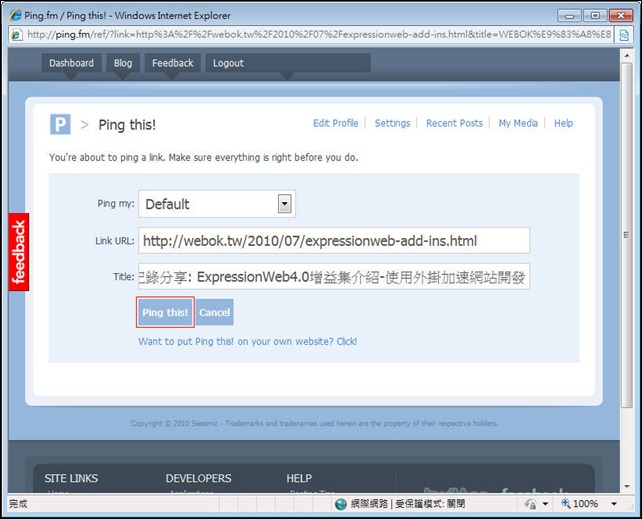Click the Ping.fm P logo icon
Image resolution: width=642 pixels, height=519 pixels.
tap(60, 124)
